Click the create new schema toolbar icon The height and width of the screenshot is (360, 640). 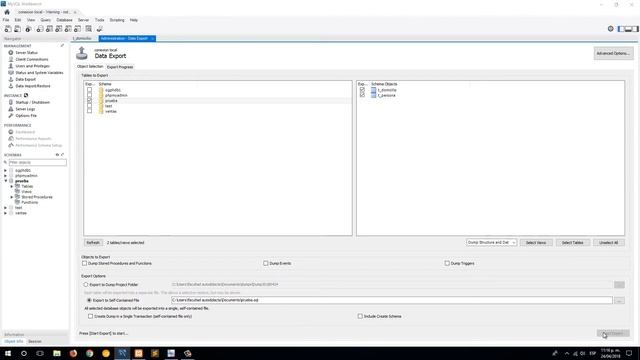[x=40, y=29]
